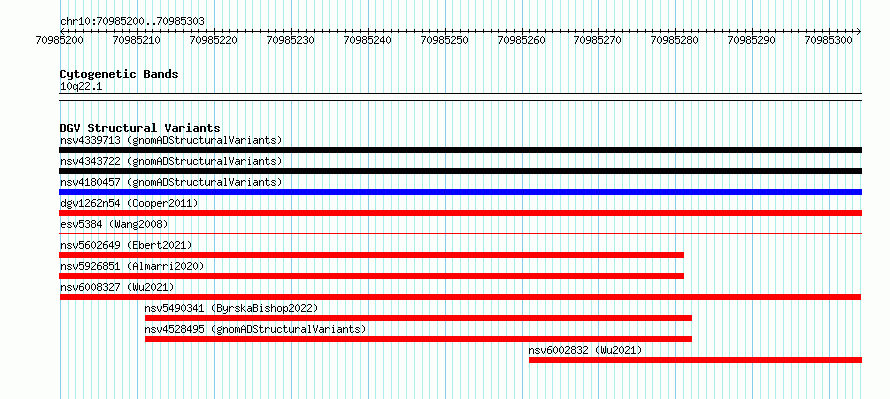
Task: Click ruler tick label 70985290
Action: click(x=752, y=40)
